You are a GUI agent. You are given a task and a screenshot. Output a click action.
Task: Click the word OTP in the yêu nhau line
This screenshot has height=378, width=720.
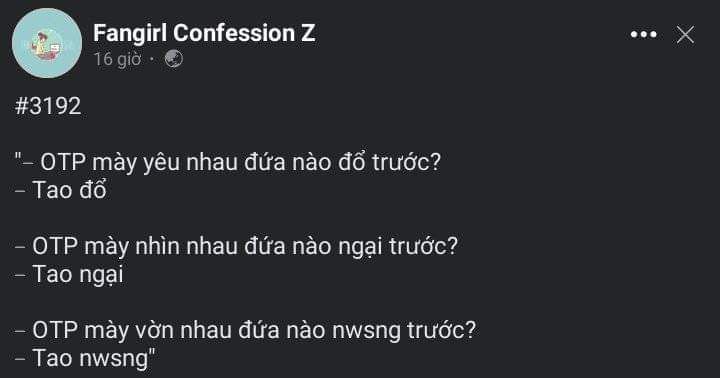pyautogui.click(x=62, y=162)
